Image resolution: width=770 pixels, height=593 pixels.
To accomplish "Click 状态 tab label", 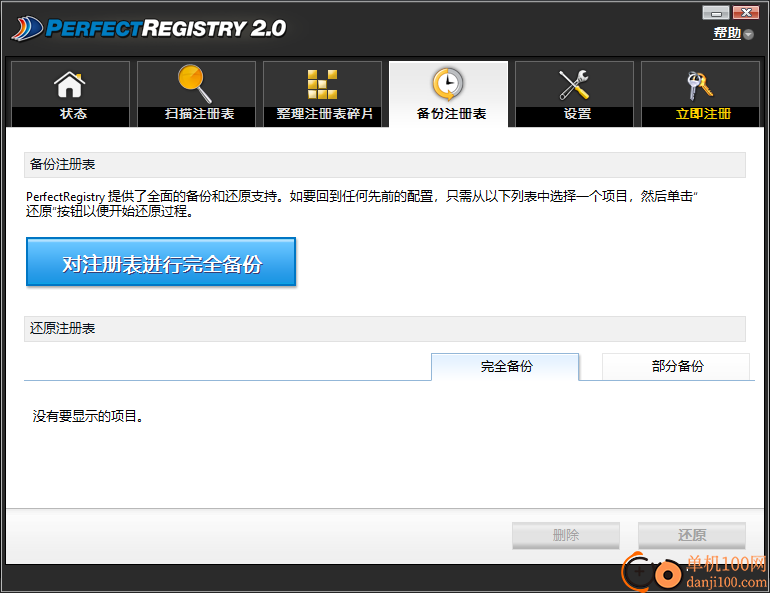I will pyautogui.click(x=73, y=114).
